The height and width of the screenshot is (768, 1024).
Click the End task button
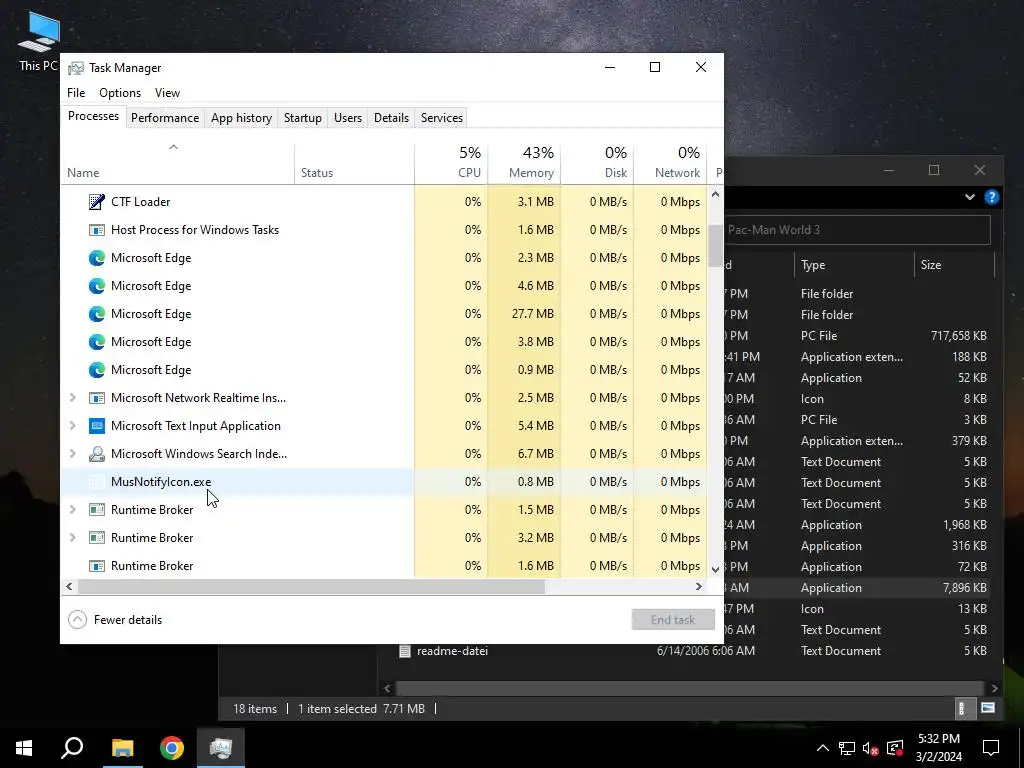pyautogui.click(x=673, y=620)
